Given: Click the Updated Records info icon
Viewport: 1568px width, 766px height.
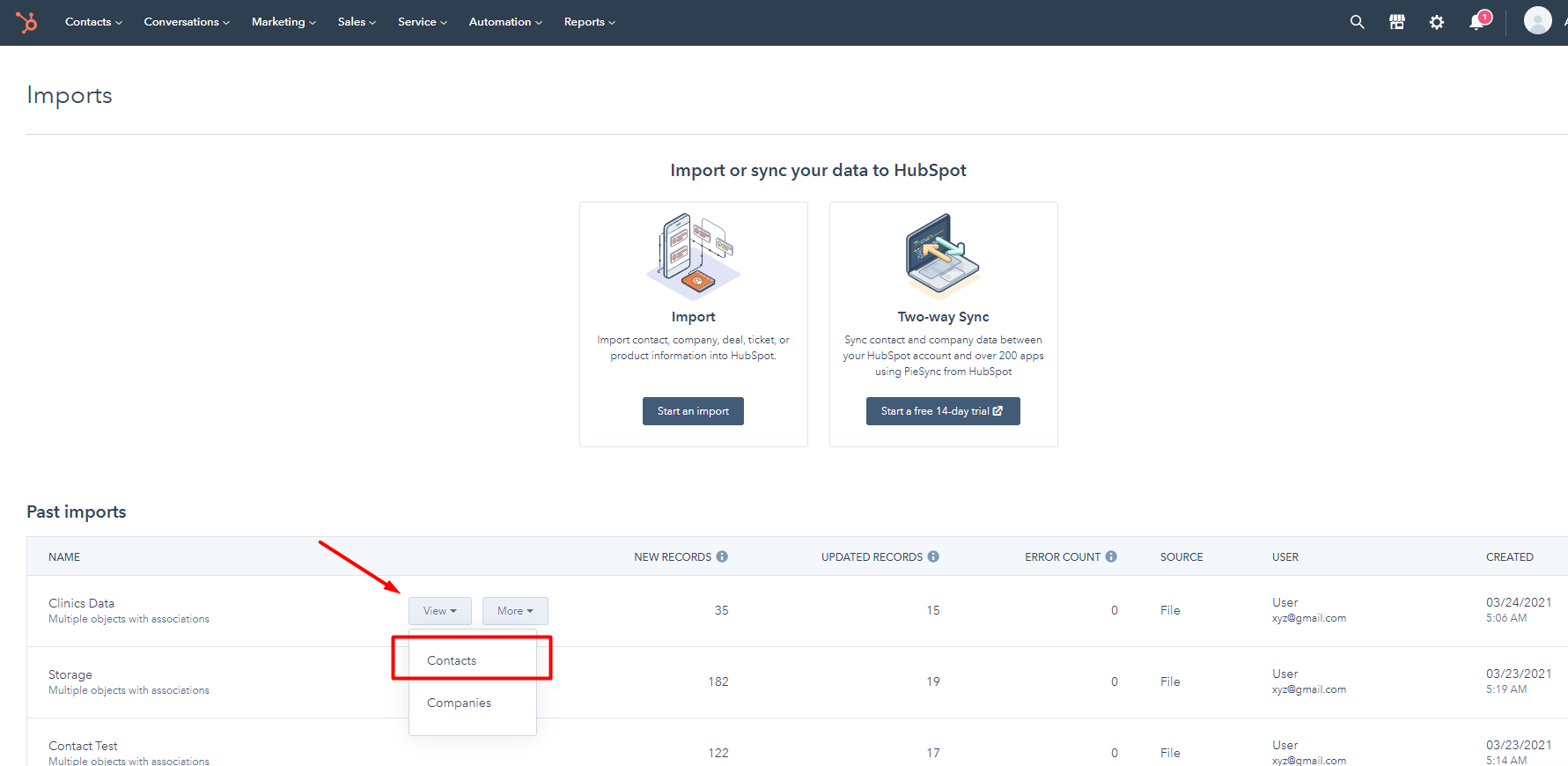Looking at the screenshot, I should click(933, 556).
